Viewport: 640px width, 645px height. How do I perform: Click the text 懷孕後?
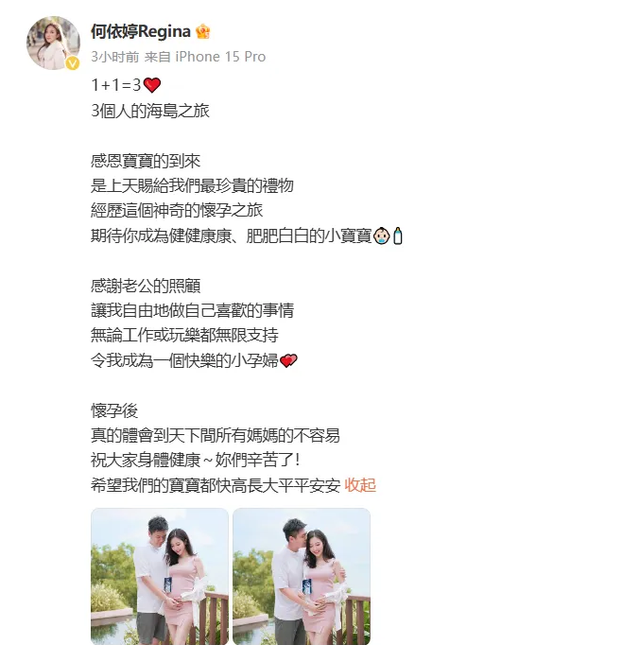114,411
